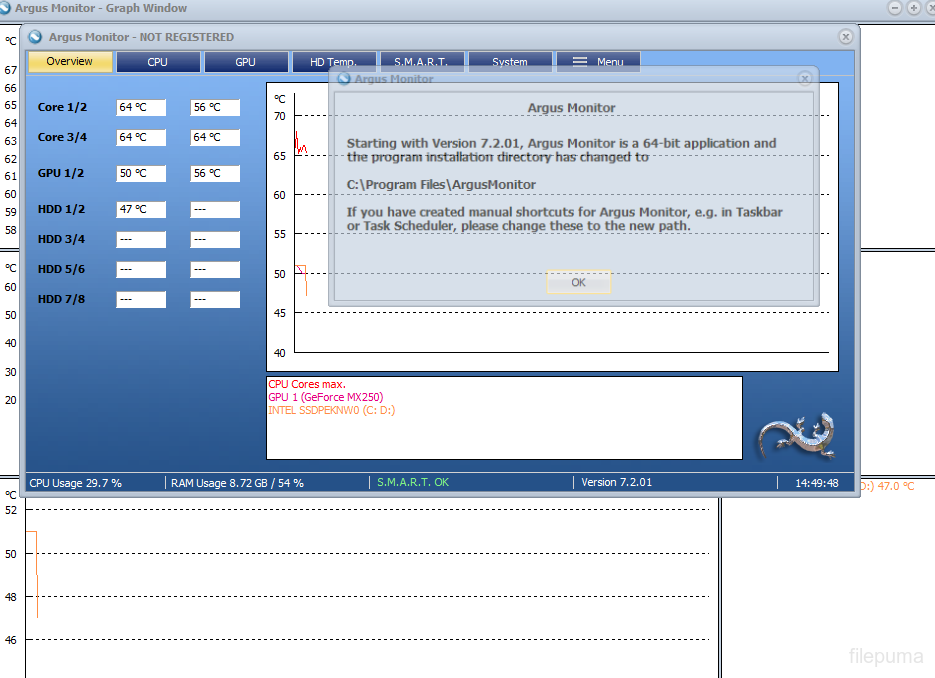Select Core 1/2 first temperature field
This screenshot has width=935, height=678.
tap(141, 107)
